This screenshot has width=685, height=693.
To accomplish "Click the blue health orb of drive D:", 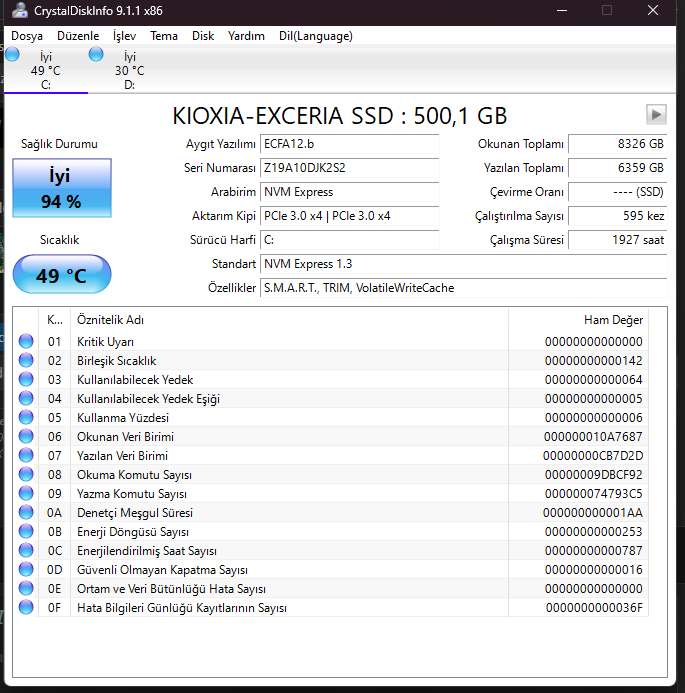I will point(96,54).
